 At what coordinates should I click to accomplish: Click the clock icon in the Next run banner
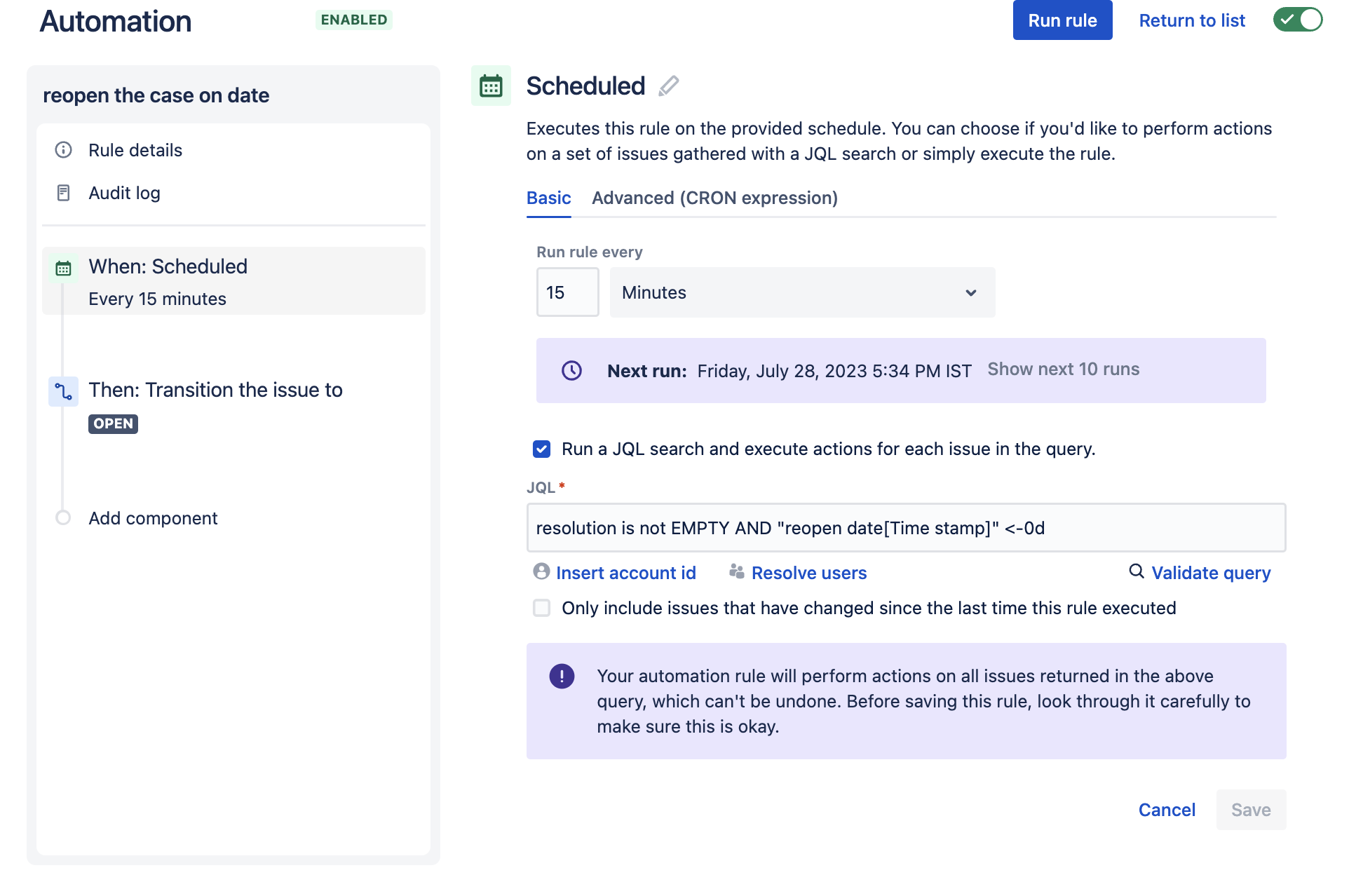[x=571, y=370]
